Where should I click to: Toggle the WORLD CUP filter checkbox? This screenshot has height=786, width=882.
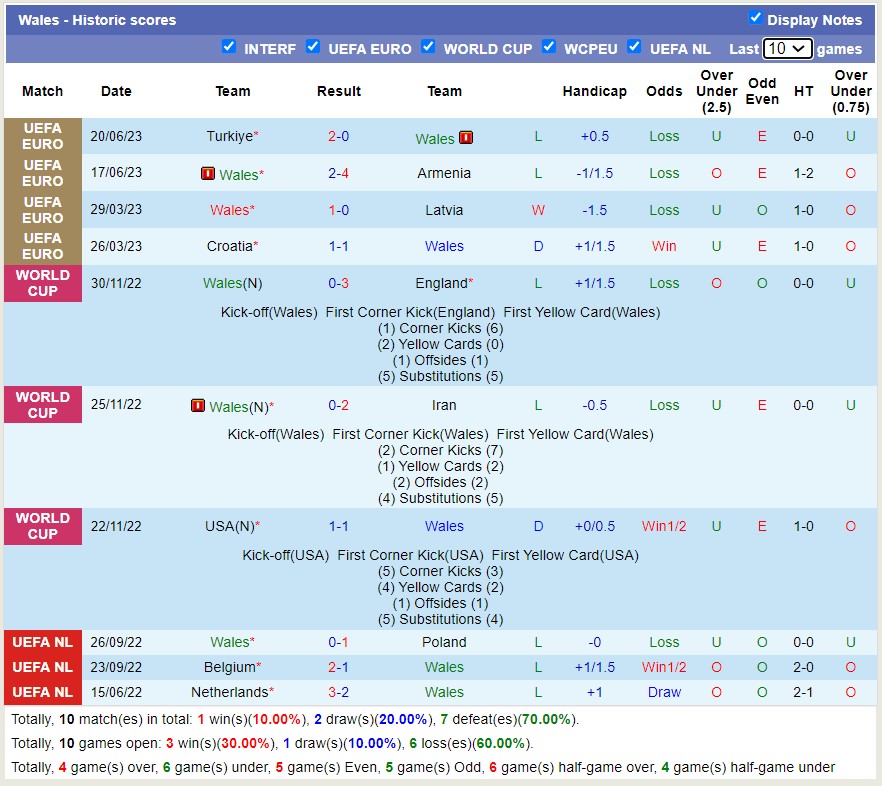pos(428,47)
